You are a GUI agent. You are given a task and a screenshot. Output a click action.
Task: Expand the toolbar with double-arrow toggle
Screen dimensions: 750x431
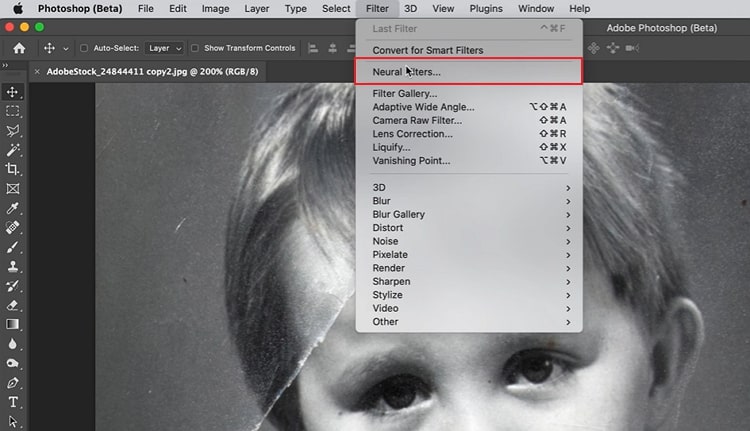tap(5, 65)
